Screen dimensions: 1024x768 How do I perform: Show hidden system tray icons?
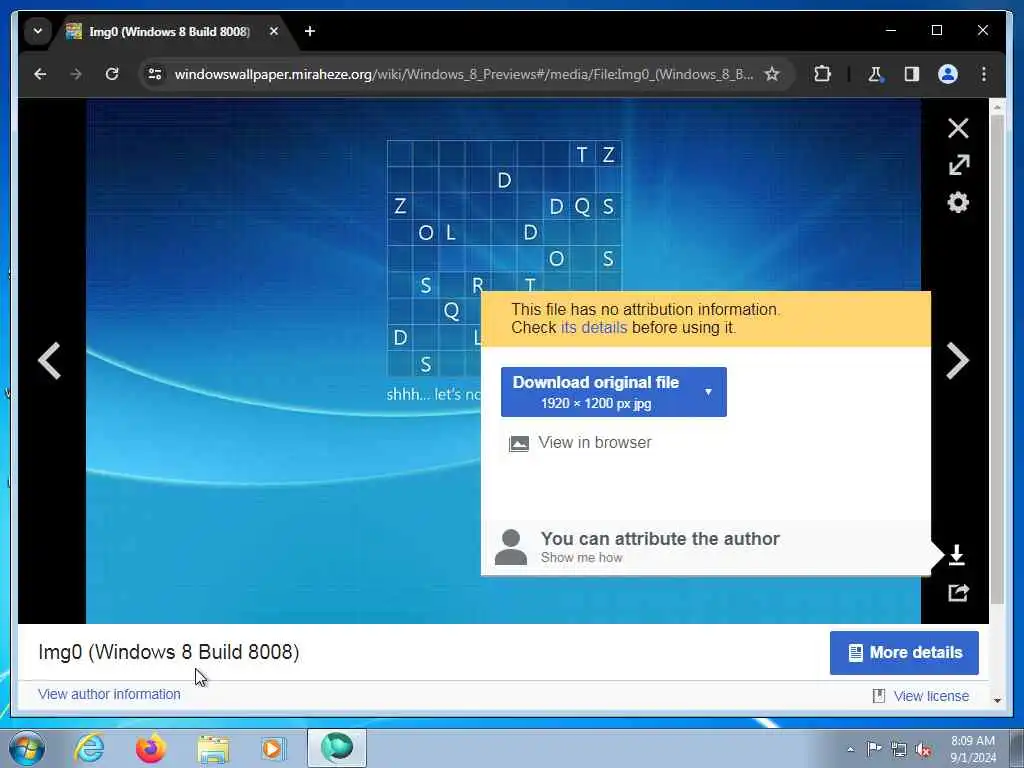tap(850, 750)
